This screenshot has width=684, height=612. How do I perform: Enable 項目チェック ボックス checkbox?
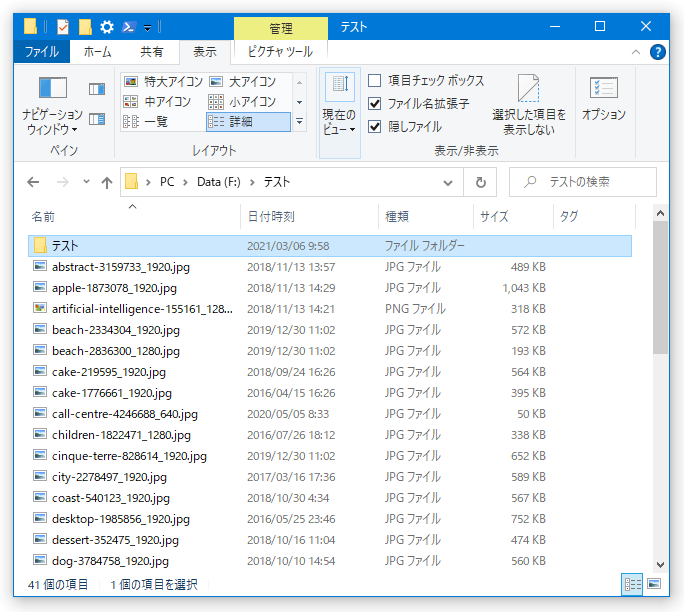[x=375, y=81]
